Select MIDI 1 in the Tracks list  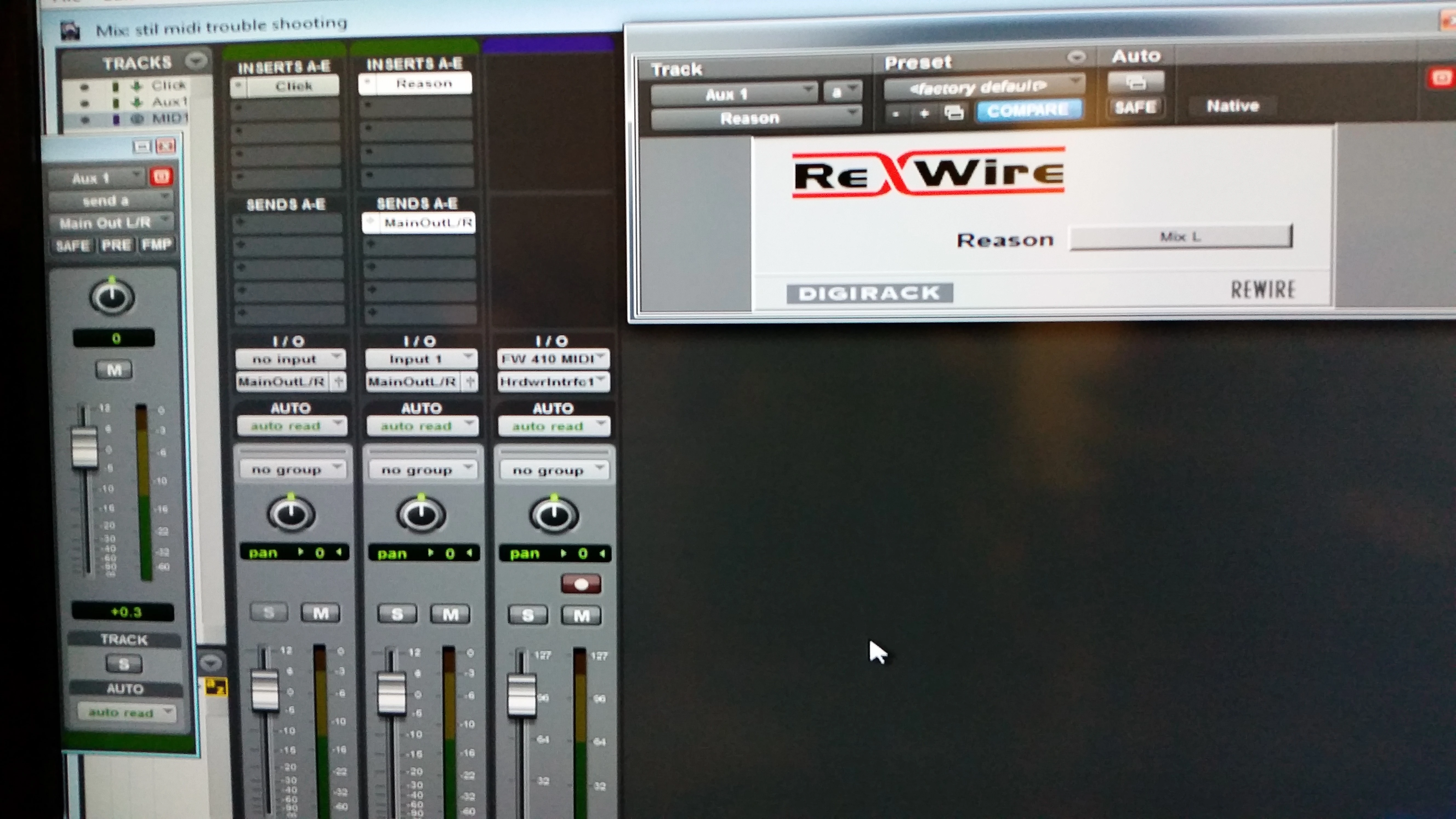pos(169,119)
